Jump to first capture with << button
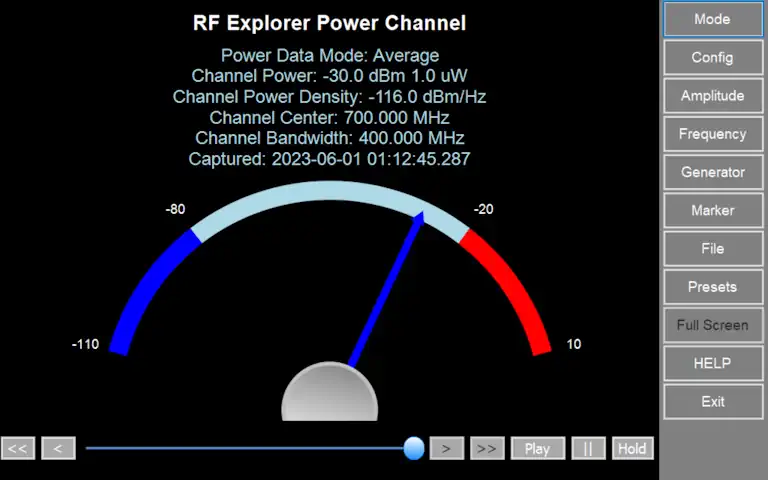Viewport: 768px width, 480px height. [x=18, y=448]
